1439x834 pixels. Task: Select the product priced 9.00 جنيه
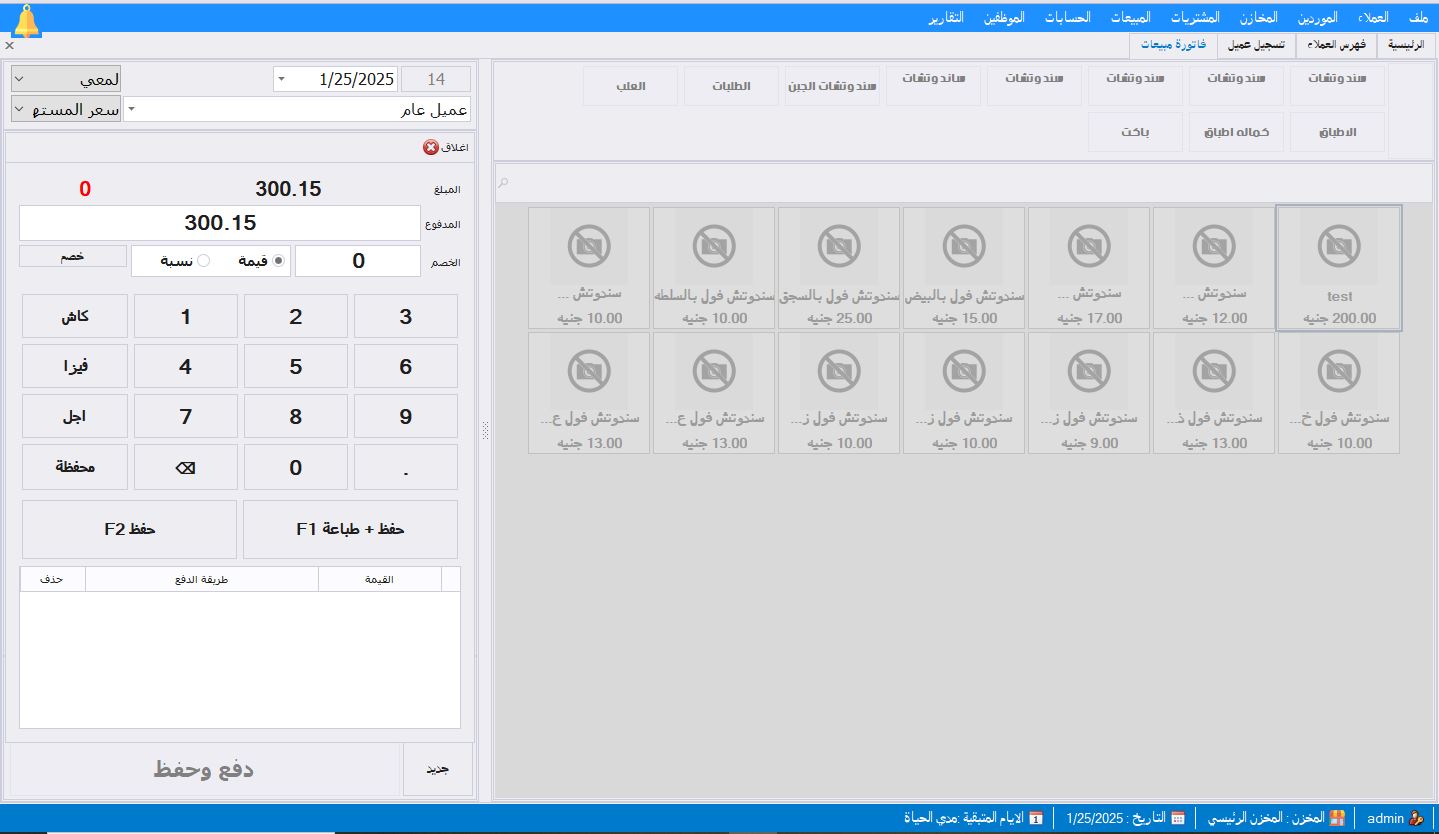pyautogui.click(x=1089, y=393)
